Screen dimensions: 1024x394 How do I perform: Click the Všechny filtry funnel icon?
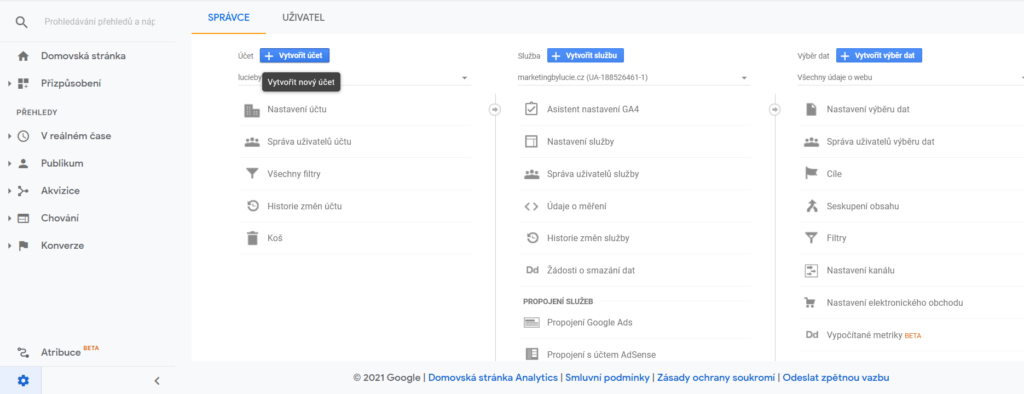coord(252,174)
